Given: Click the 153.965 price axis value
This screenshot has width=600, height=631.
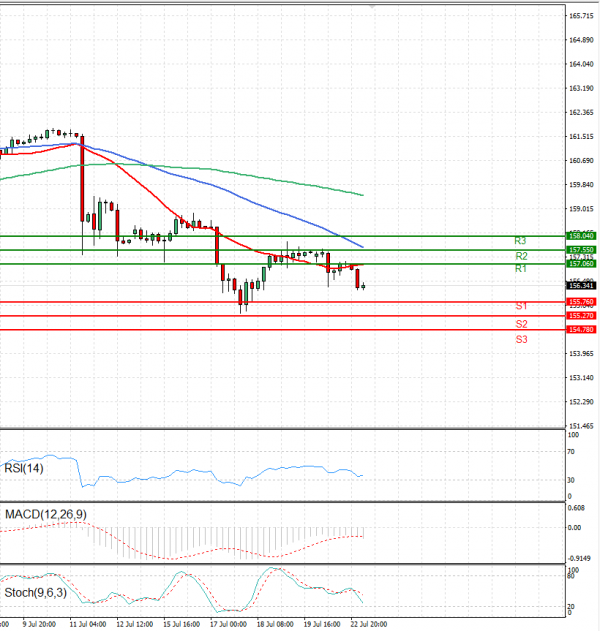Looking at the screenshot, I should pos(581,354).
